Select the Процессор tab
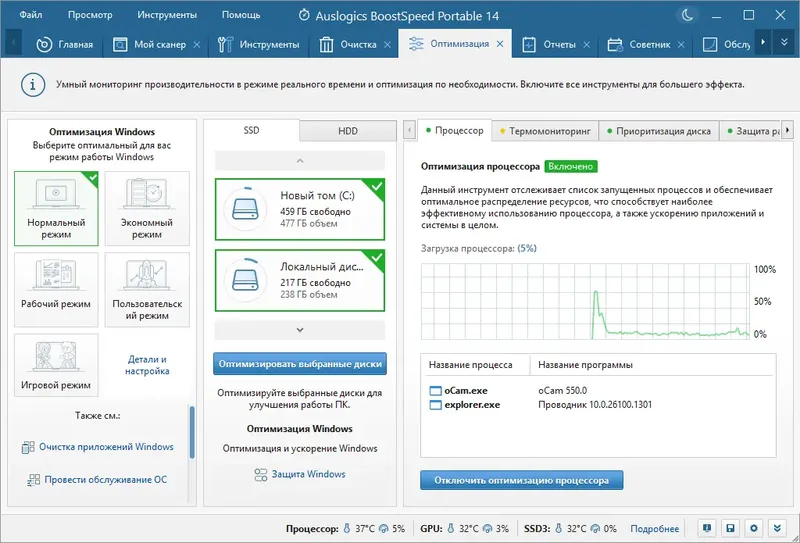Screen dimensions: 800x543 pos(454,131)
